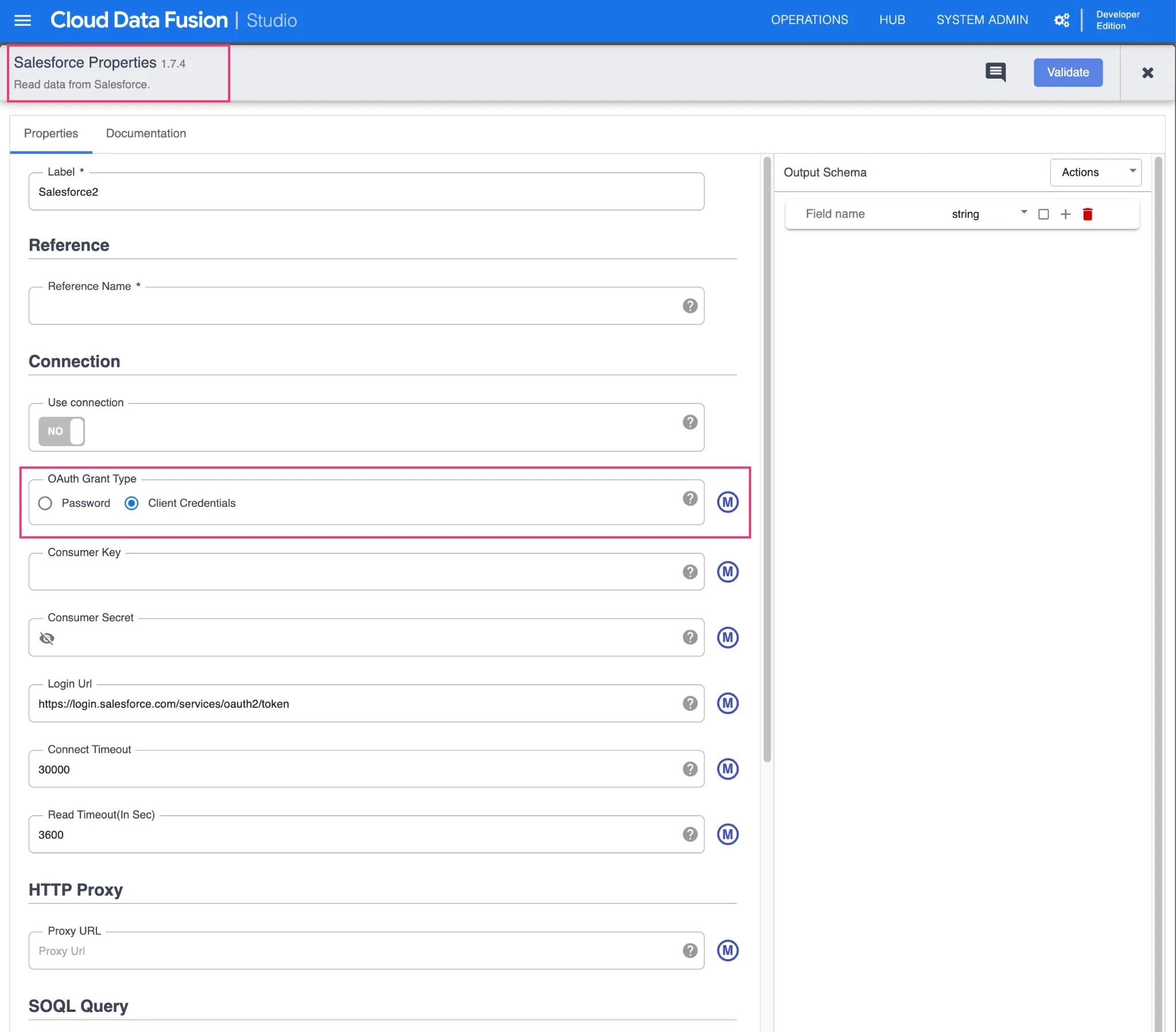Toggle macro for Proxy URL

coord(727,951)
